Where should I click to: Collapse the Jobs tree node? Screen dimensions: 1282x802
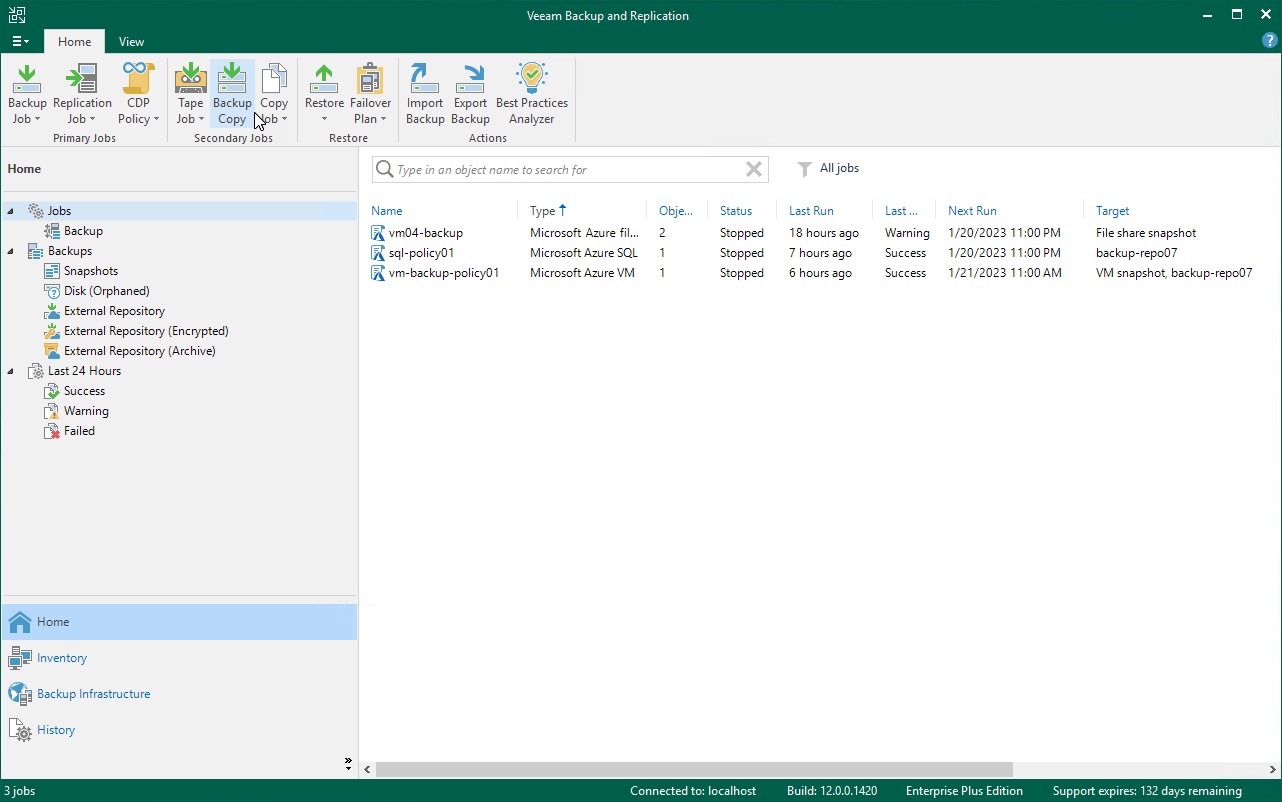[x=11, y=211]
